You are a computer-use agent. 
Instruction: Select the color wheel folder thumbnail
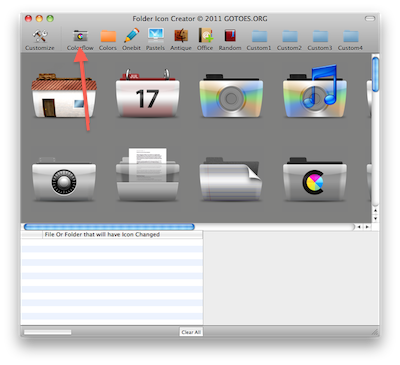point(315,179)
